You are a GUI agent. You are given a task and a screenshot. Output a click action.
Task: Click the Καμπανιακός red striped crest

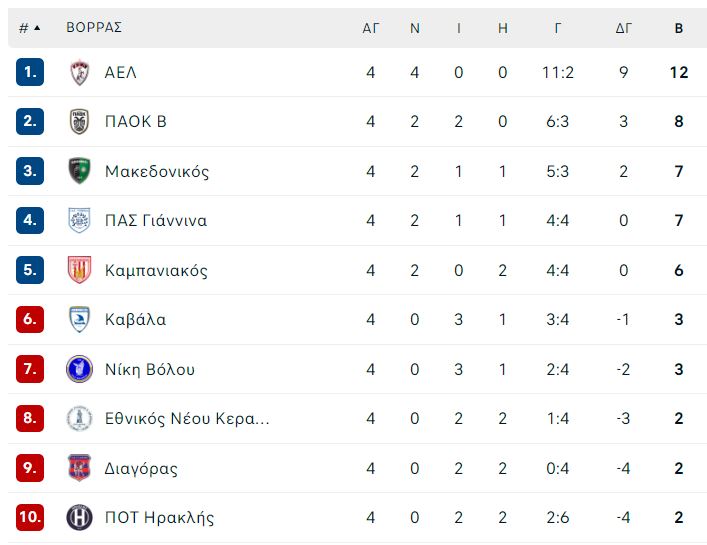(x=79, y=270)
